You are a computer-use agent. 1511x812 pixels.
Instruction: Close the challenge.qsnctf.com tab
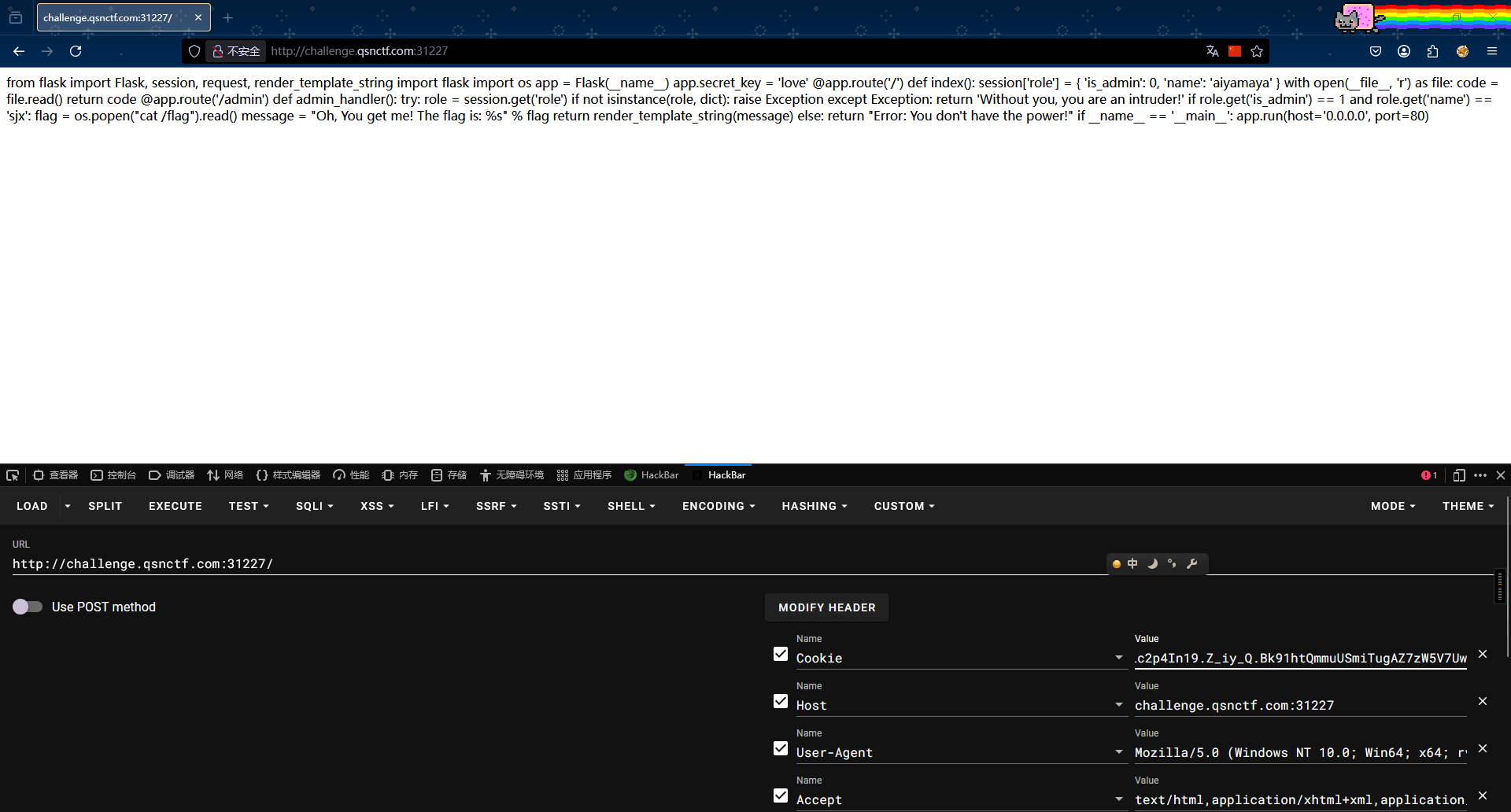198,17
